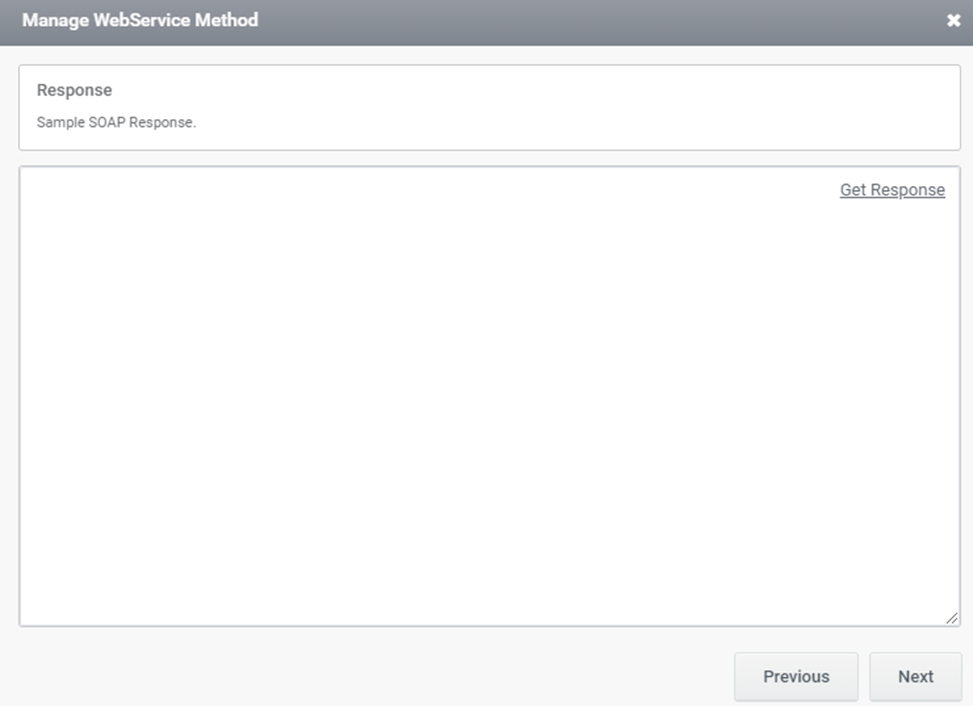973x706 pixels.
Task: Click the Get Response link
Action: pyautogui.click(x=892, y=190)
